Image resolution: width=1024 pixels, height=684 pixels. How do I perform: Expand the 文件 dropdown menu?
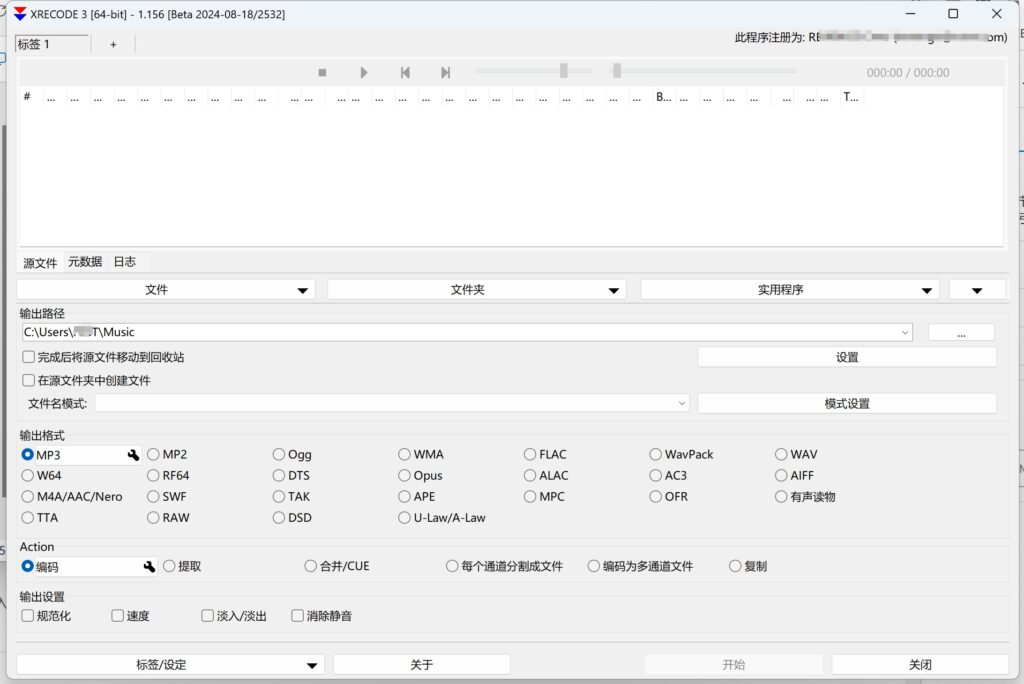point(166,290)
